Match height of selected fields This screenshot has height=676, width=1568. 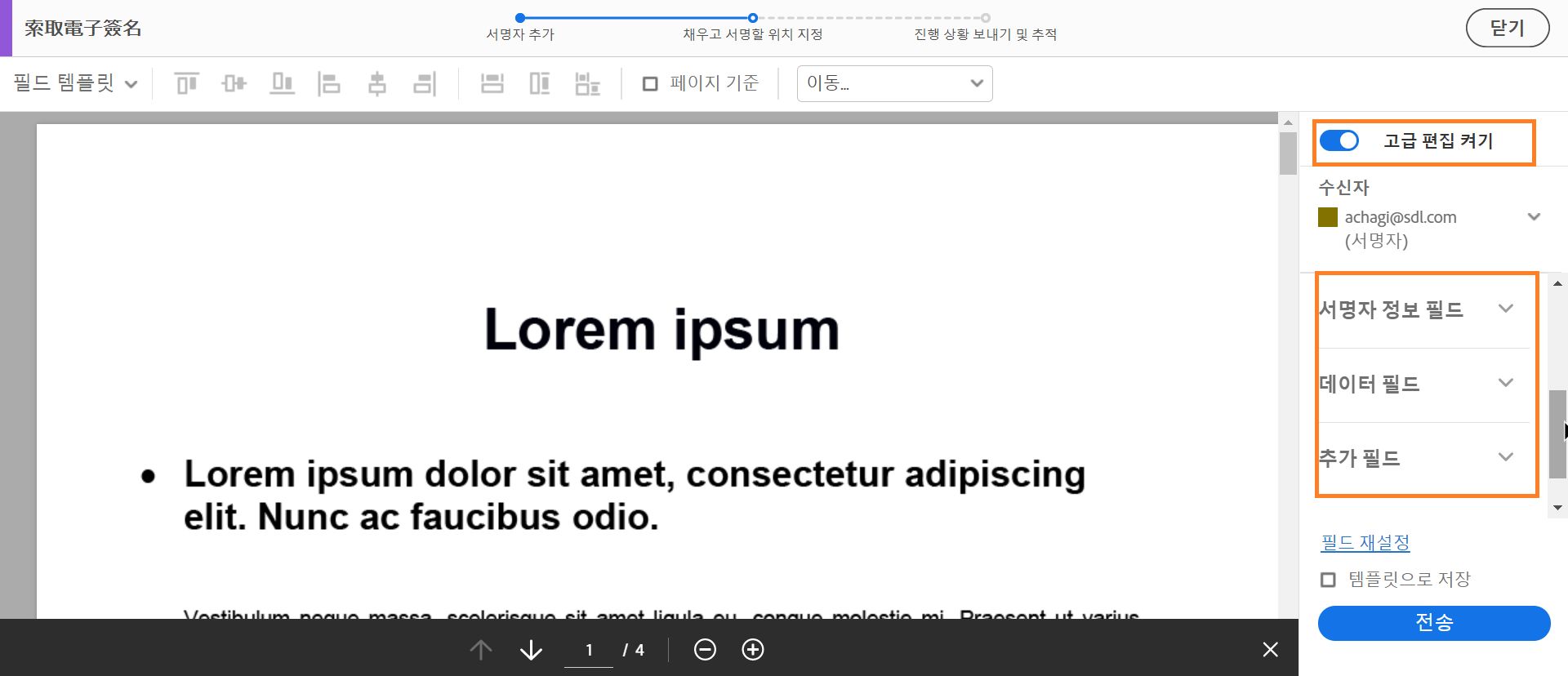[x=540, y=83]
